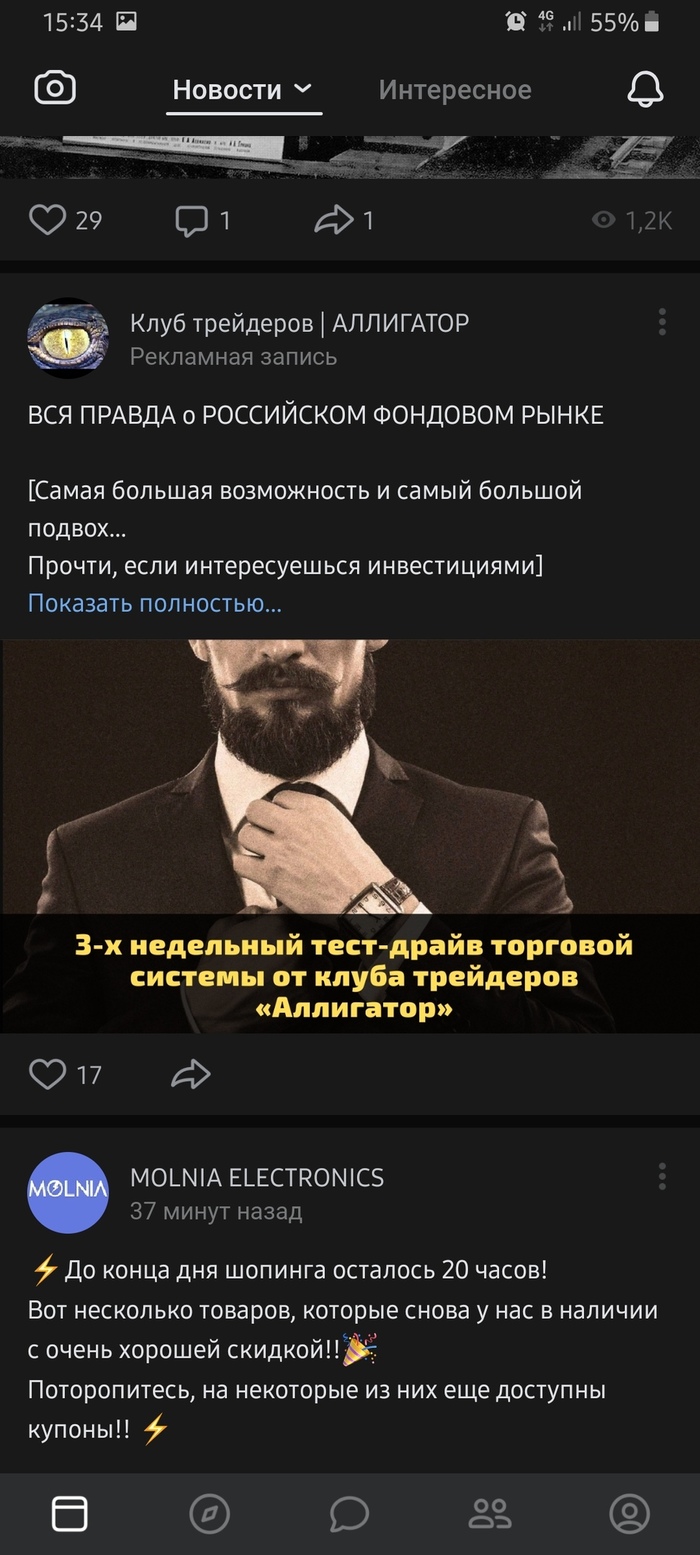Like the post with 29 likes

coord(47,219)
